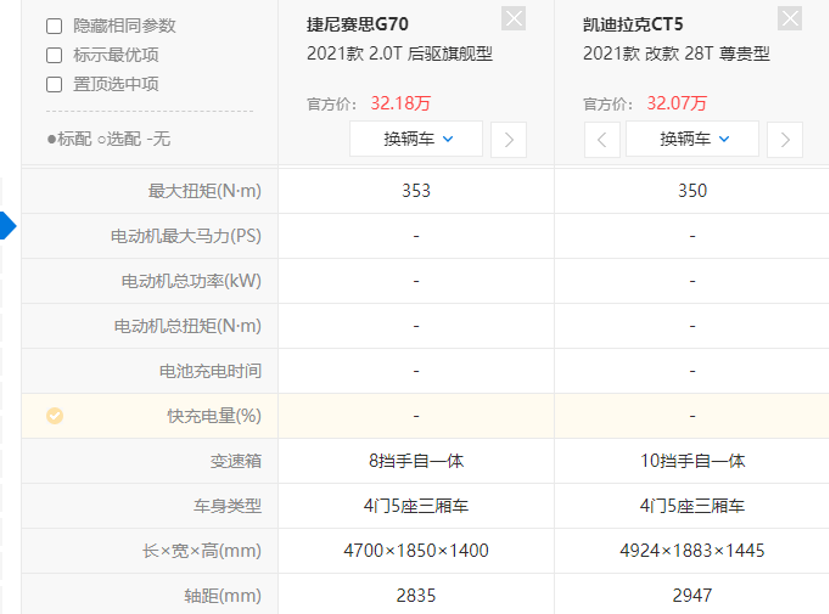Remove the 捷尼赛思G70 column with its X

click(x=513, y=19)
